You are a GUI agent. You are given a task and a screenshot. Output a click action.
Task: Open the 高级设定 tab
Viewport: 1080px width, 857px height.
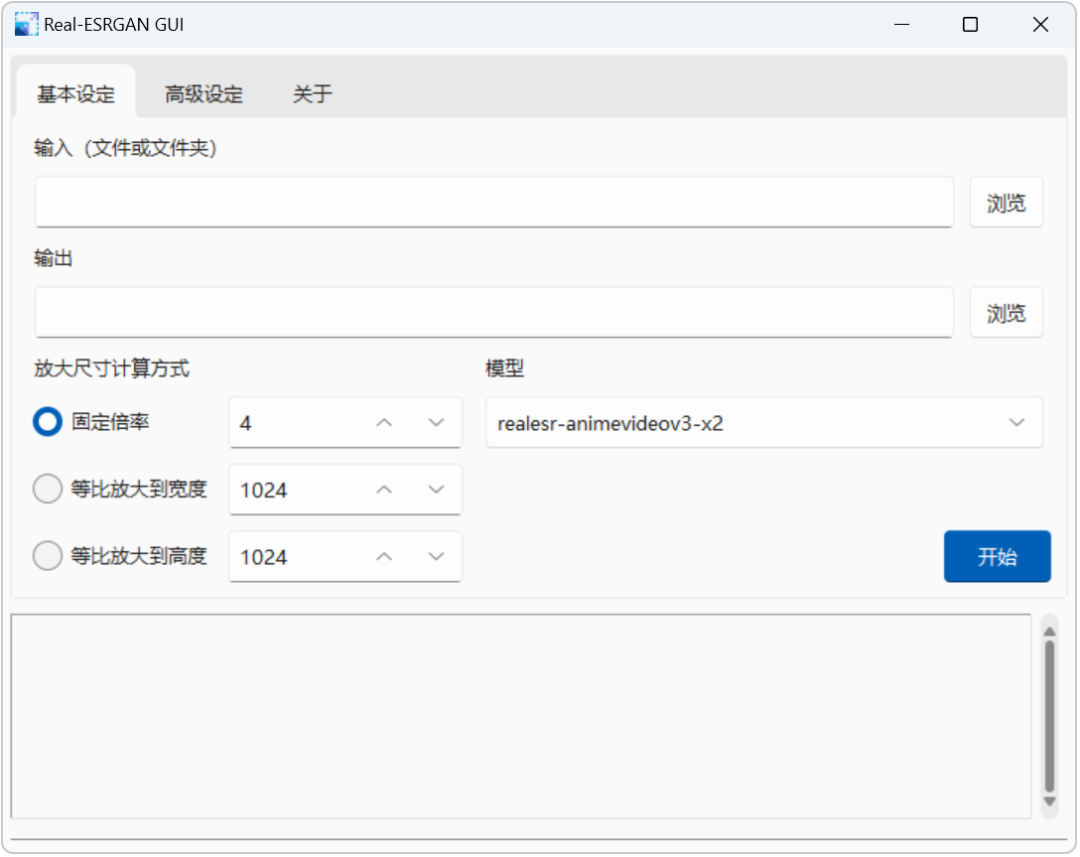coord(204,94)
